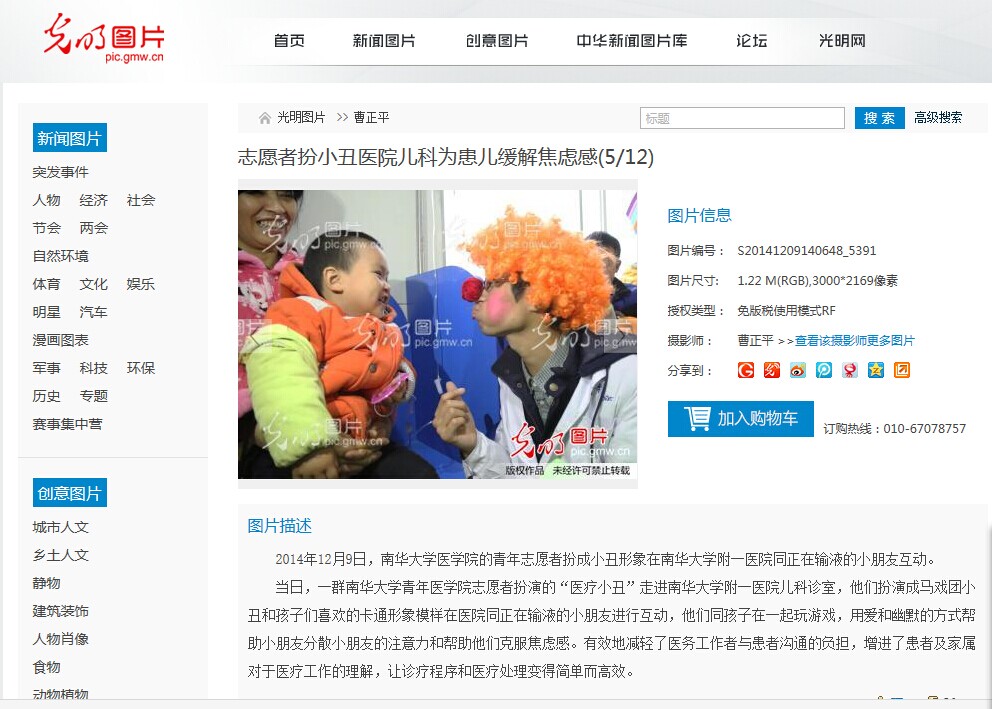Share via second red share icon
The width and height of the screenshot is (992, 709).
click(x=772, y=370)
